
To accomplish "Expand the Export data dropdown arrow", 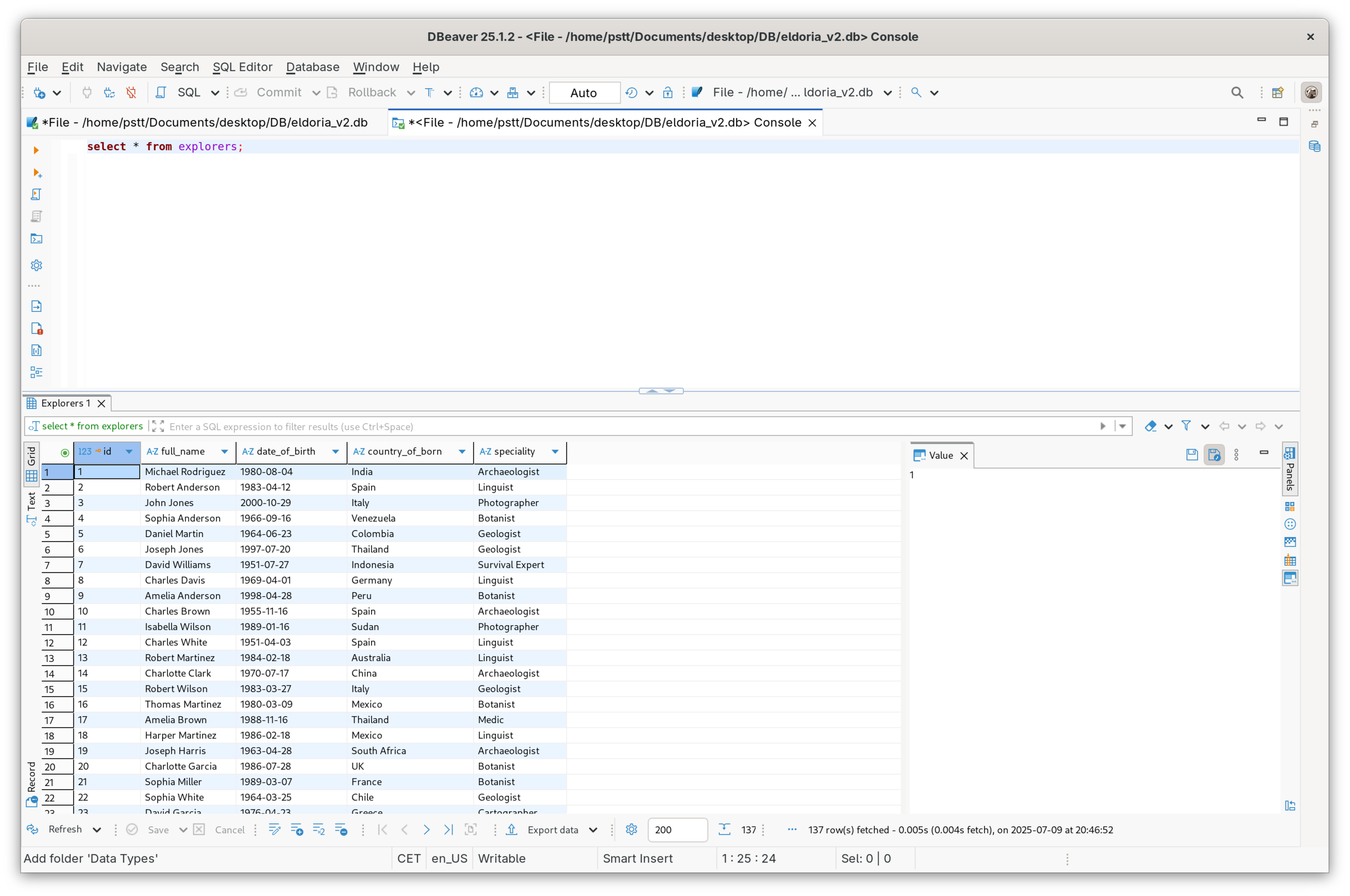I will (593, 830).
